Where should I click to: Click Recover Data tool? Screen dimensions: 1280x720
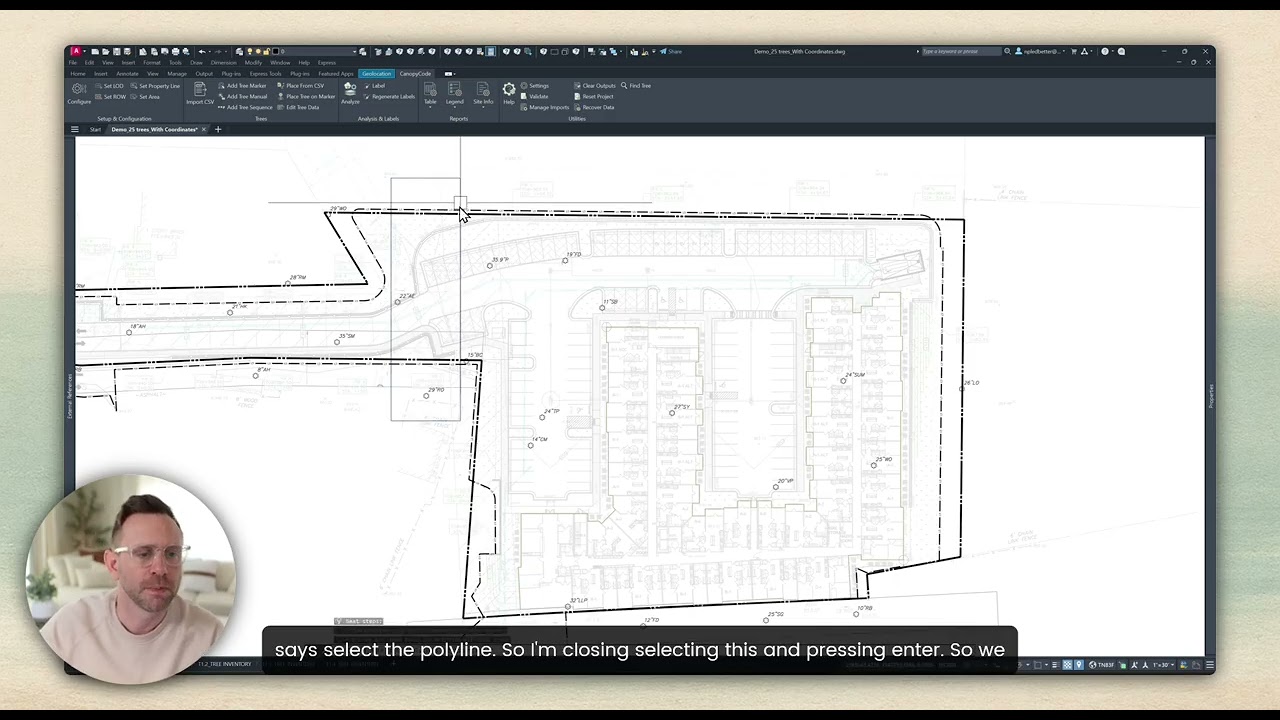tap(594, 107)
